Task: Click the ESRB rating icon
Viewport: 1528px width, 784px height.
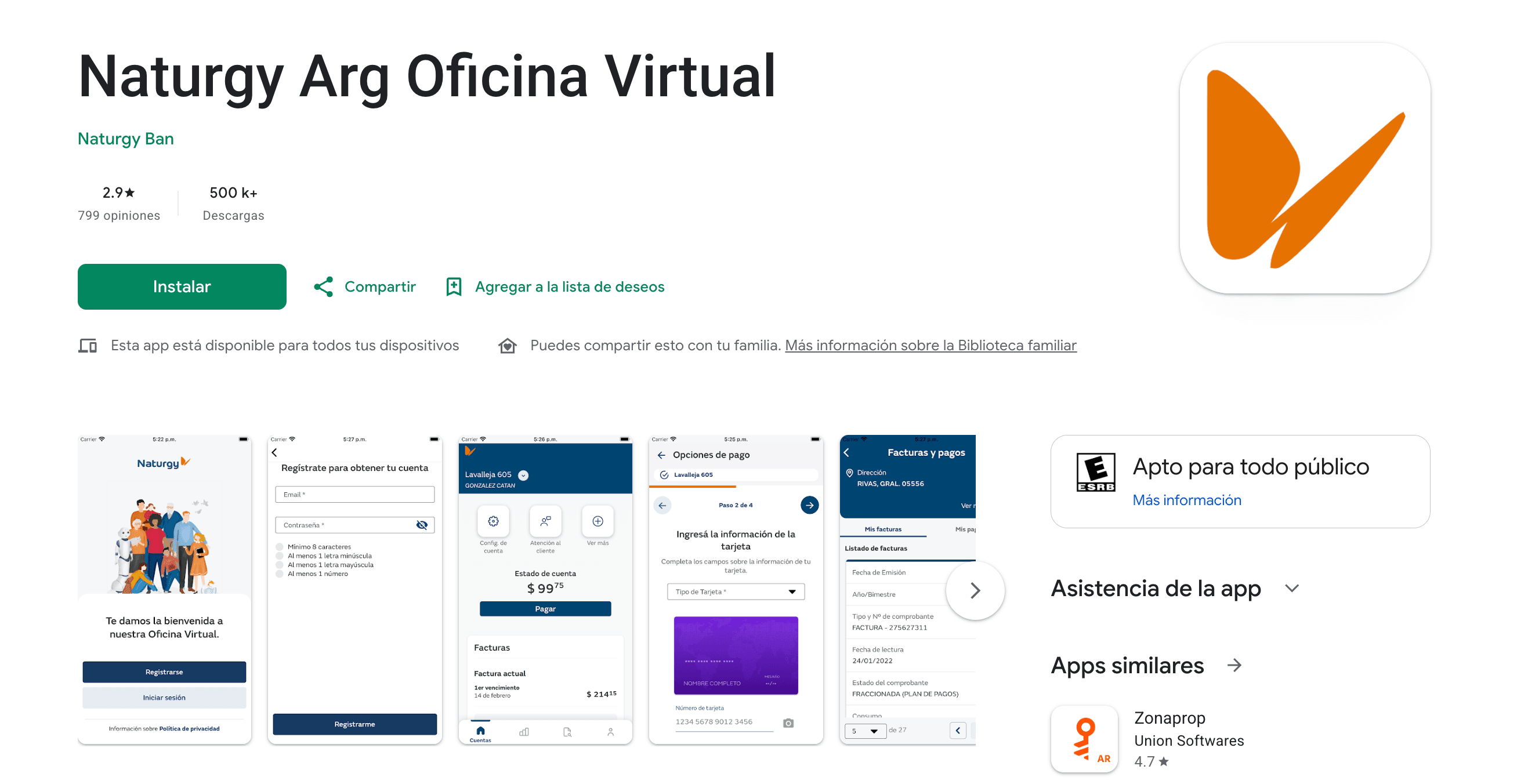Action: pyautogui.click(x=1096, y=472)
